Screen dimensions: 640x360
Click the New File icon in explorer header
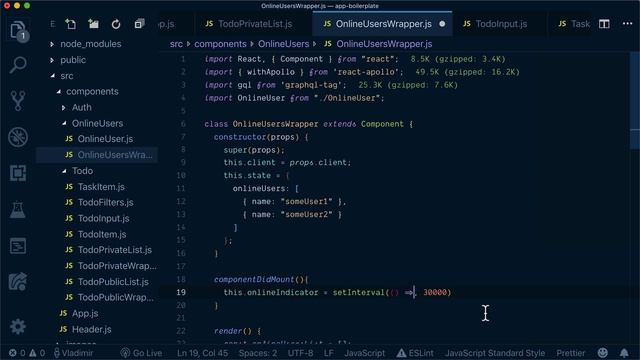pyautogui.click(x=71, y=24)
